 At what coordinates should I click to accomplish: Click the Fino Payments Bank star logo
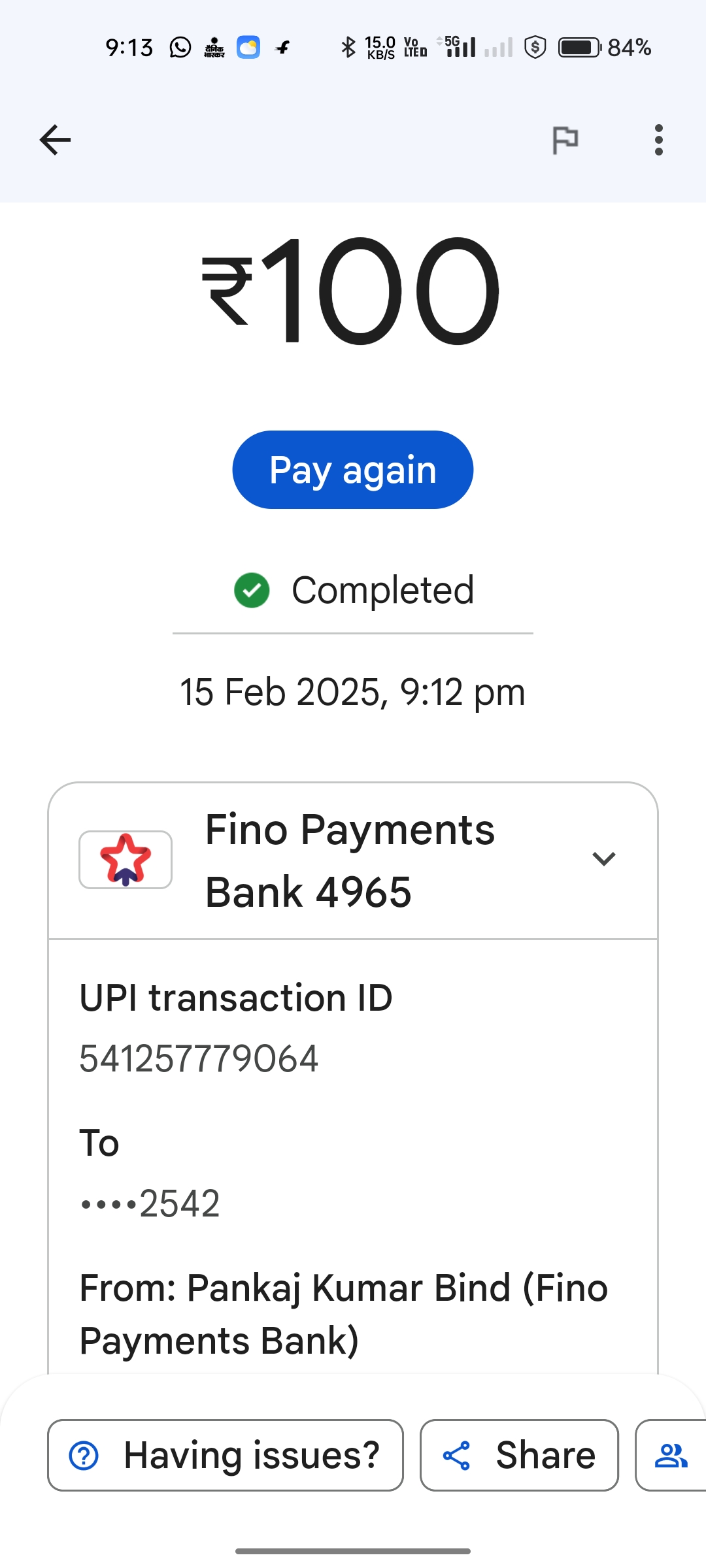click(126, 860)
